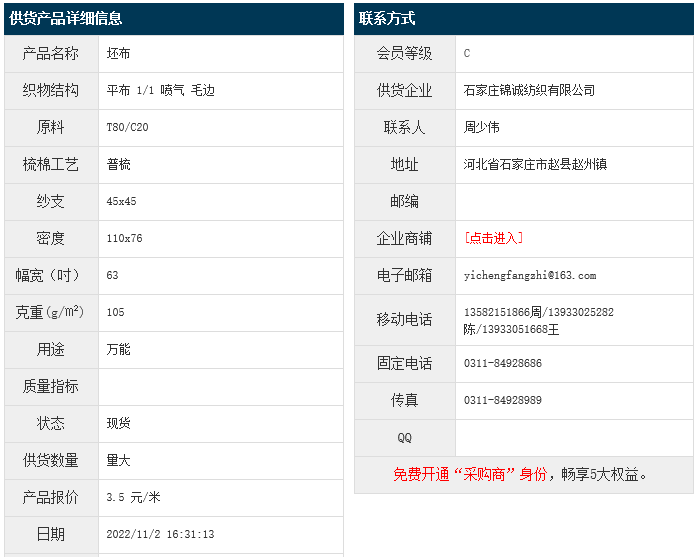Click the product name value 坯布
This screenshot has height=557, width=697.
click(x=118, y=53)
